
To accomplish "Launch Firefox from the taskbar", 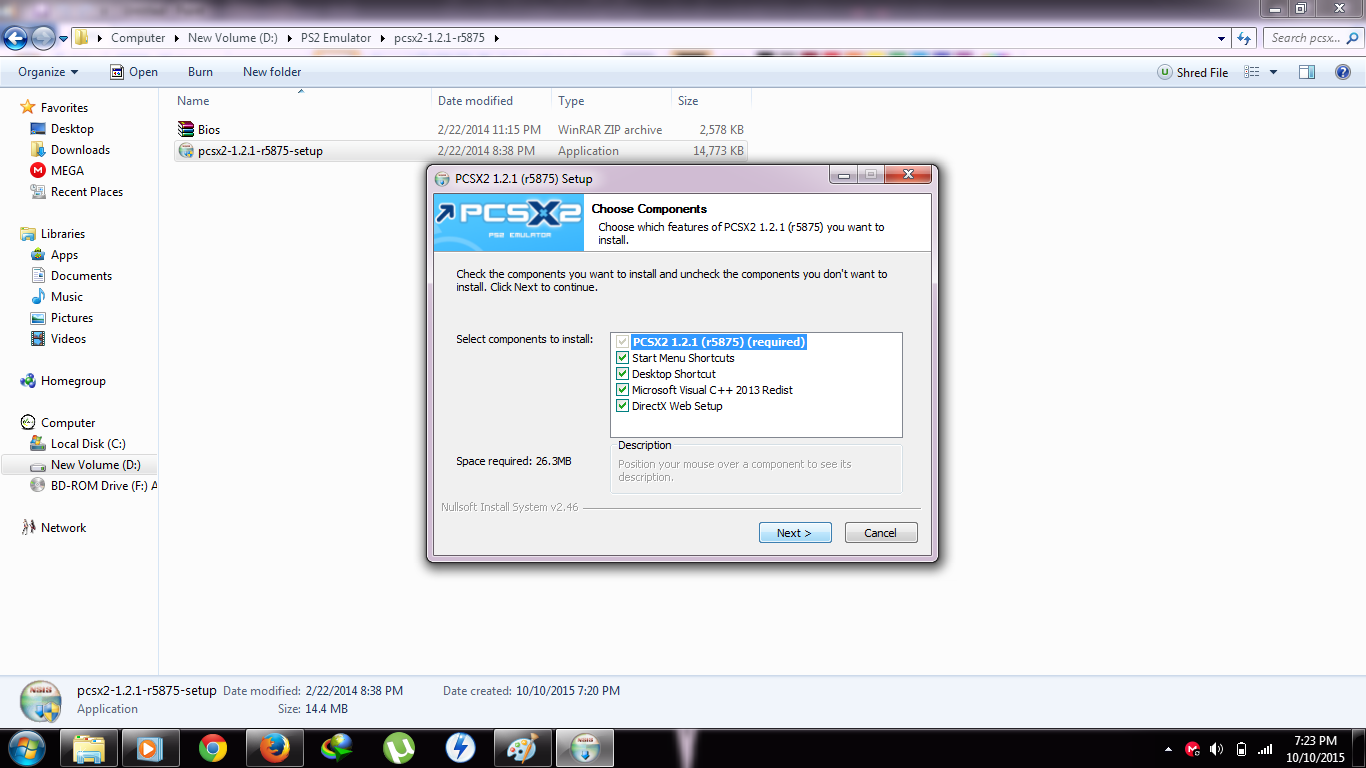I will click(274, 748).
